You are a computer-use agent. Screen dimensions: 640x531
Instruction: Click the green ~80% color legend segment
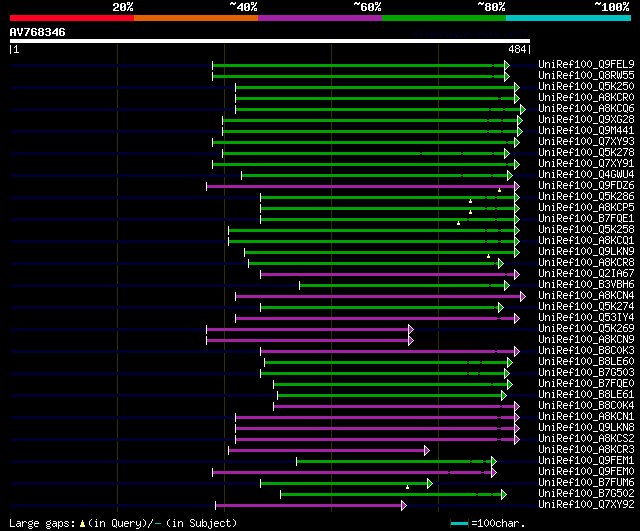pyautogui.click(x=444, y=18)
